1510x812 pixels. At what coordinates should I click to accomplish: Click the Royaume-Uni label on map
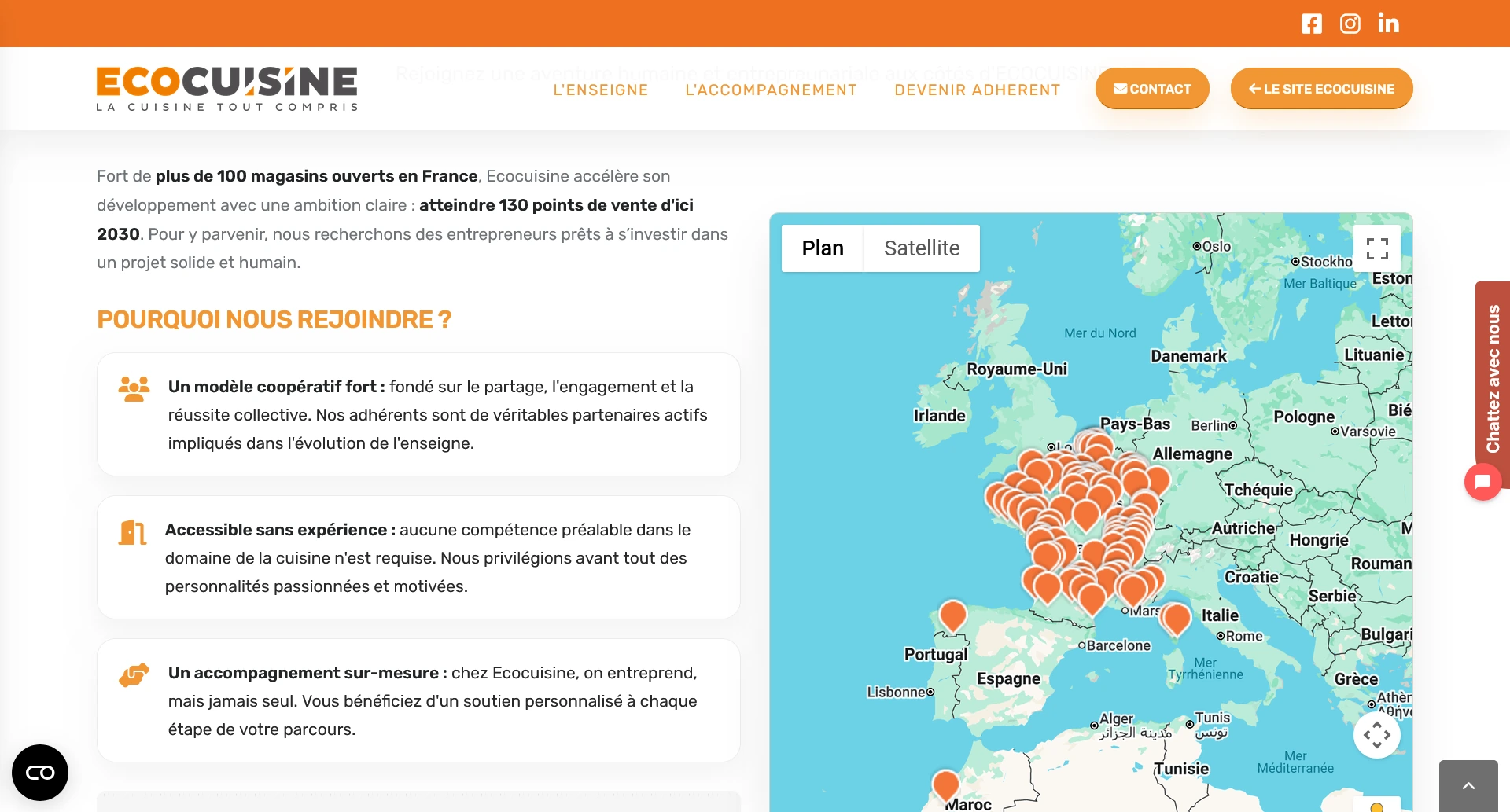pos(1017,369)
